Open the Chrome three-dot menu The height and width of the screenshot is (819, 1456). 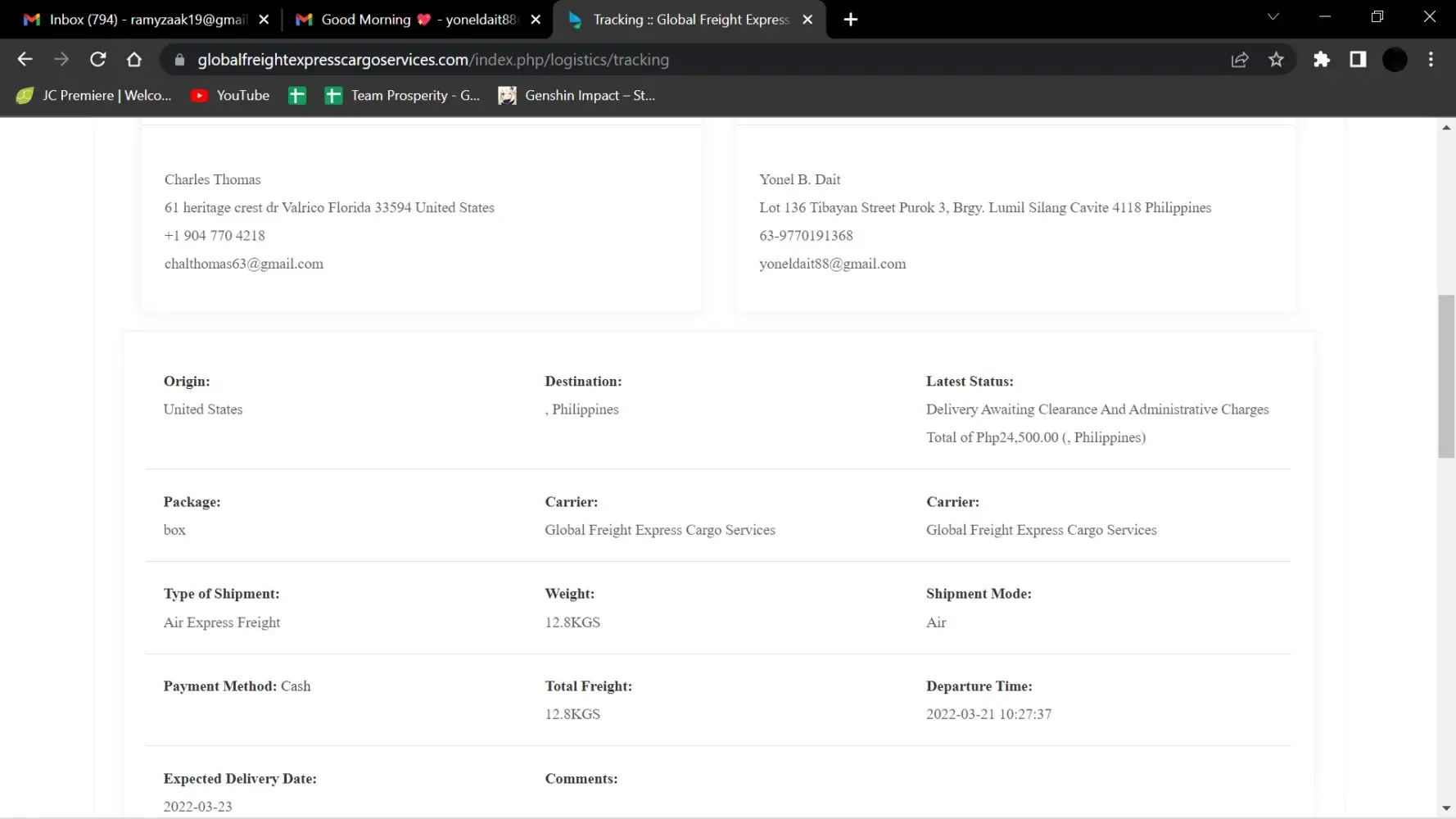click(1431, 59)
